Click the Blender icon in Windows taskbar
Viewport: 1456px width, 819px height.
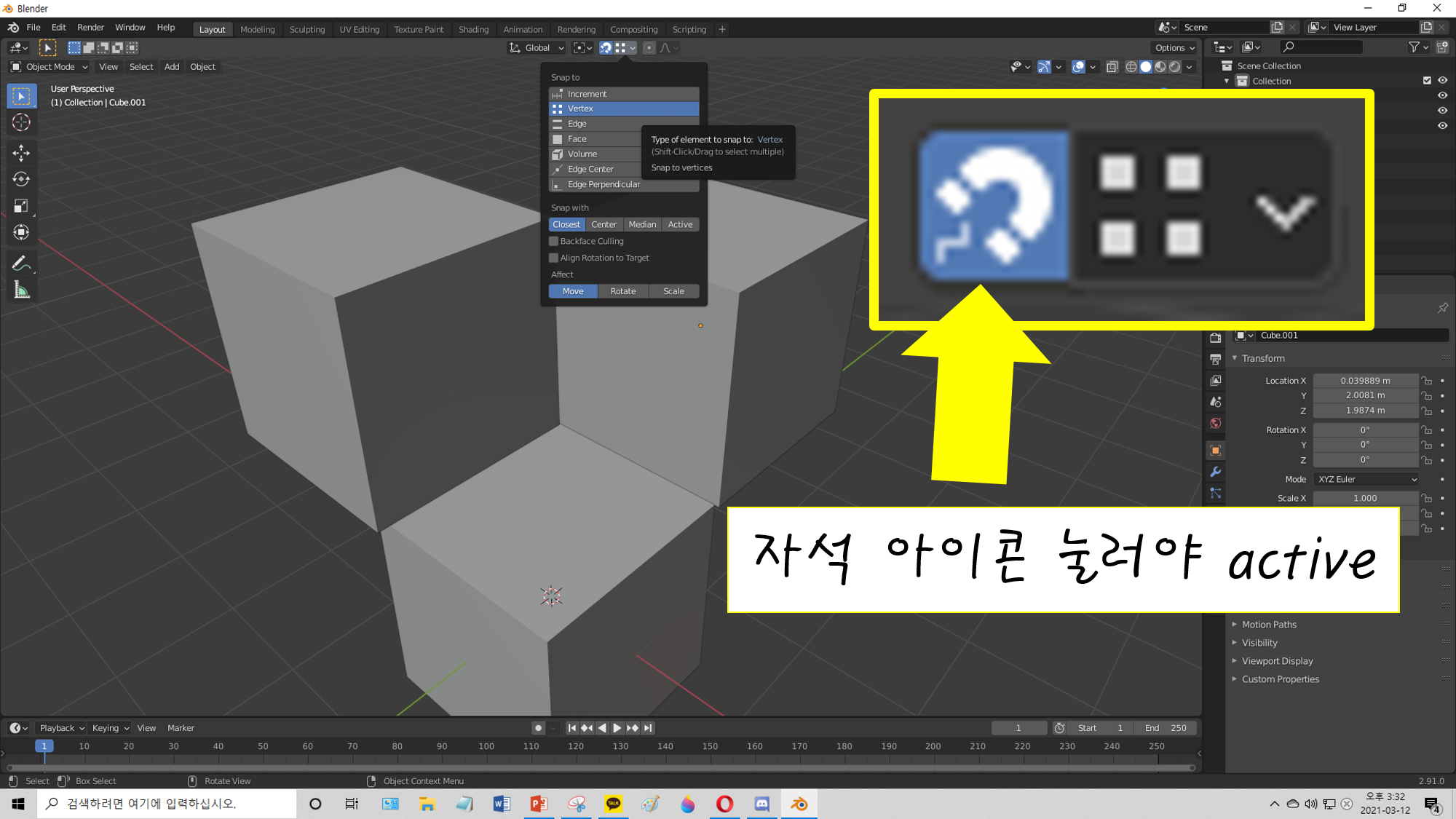pyautogui.click(x=799, y=804)
